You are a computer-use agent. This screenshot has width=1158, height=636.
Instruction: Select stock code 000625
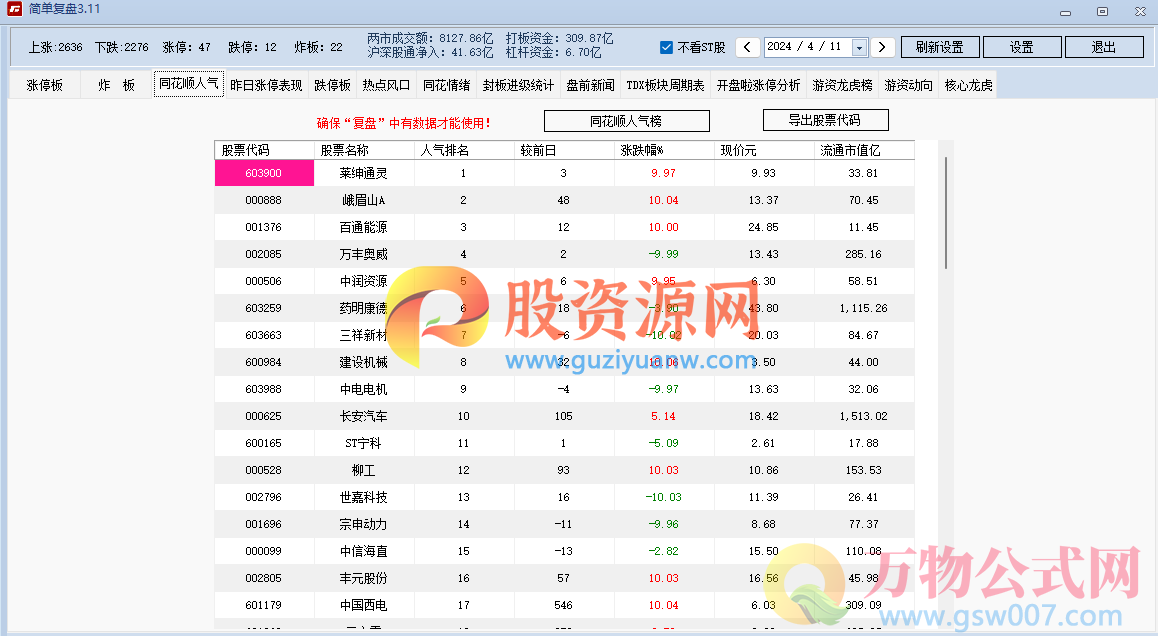(x=264, y=417)
